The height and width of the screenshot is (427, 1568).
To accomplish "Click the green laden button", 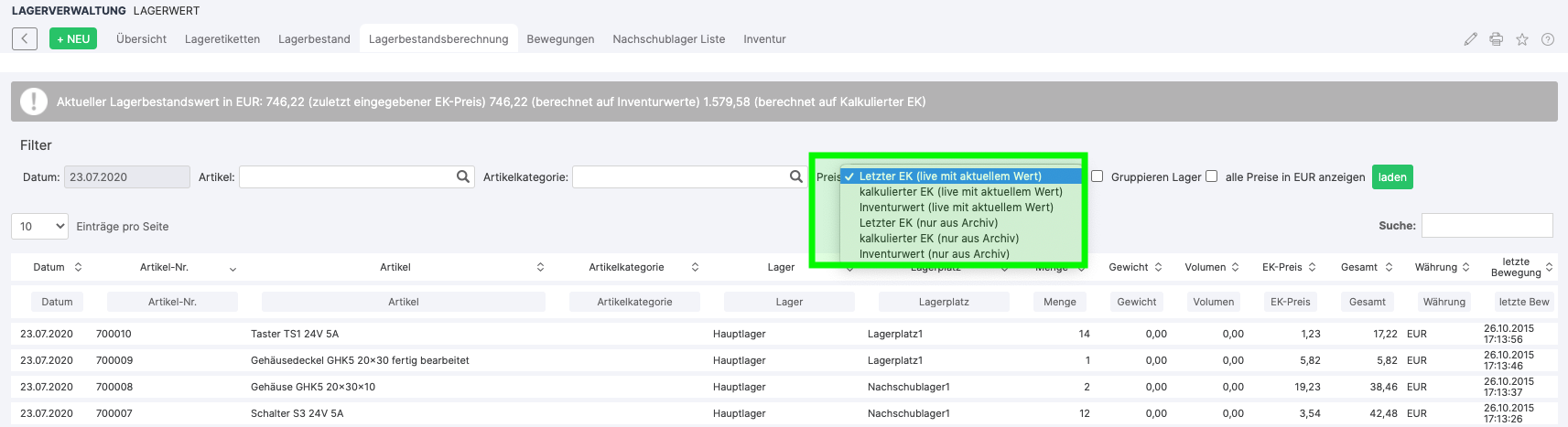I will [1391, 177].
